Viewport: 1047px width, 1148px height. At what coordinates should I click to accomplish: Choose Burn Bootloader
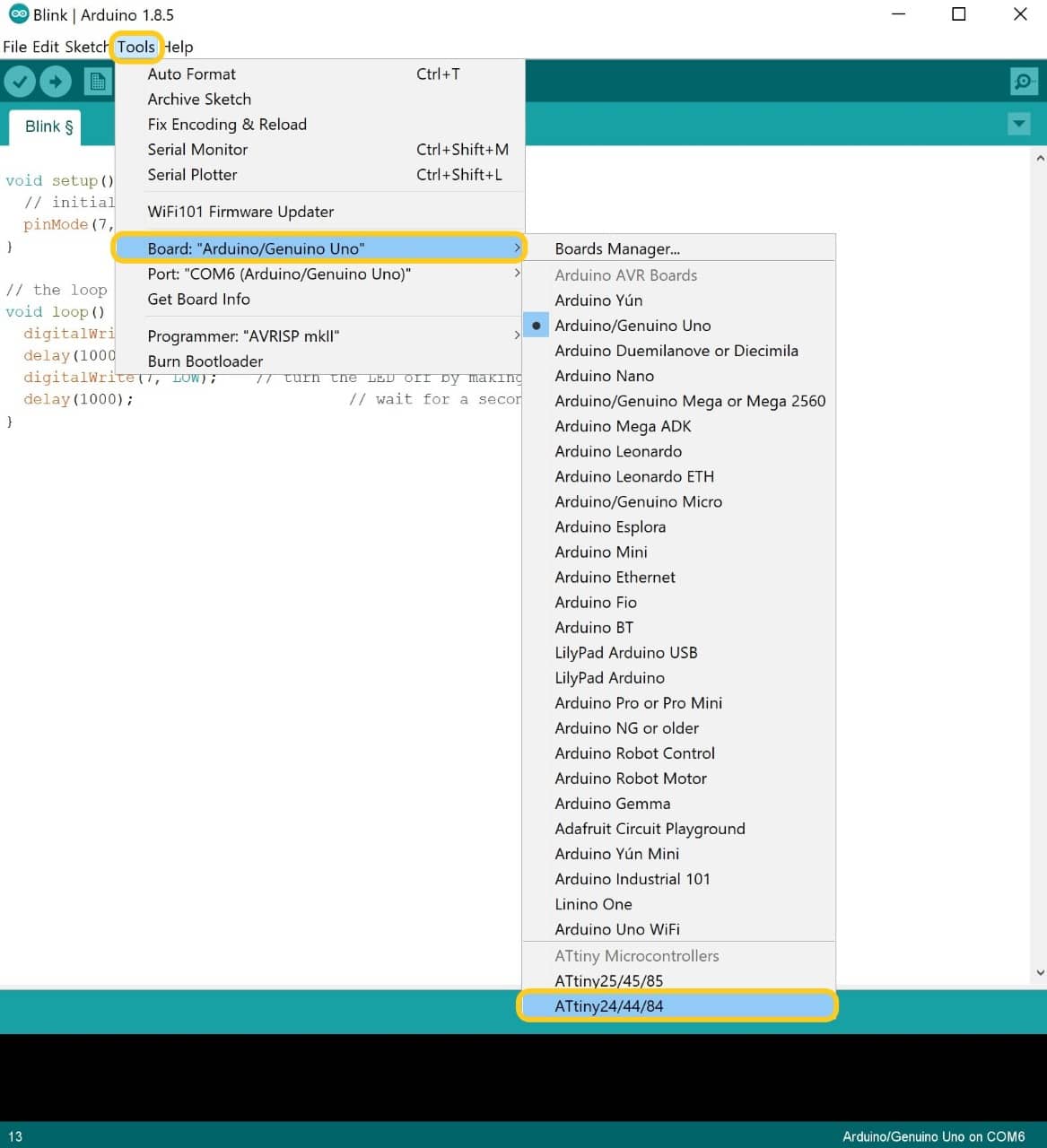(x=320, y=361)
